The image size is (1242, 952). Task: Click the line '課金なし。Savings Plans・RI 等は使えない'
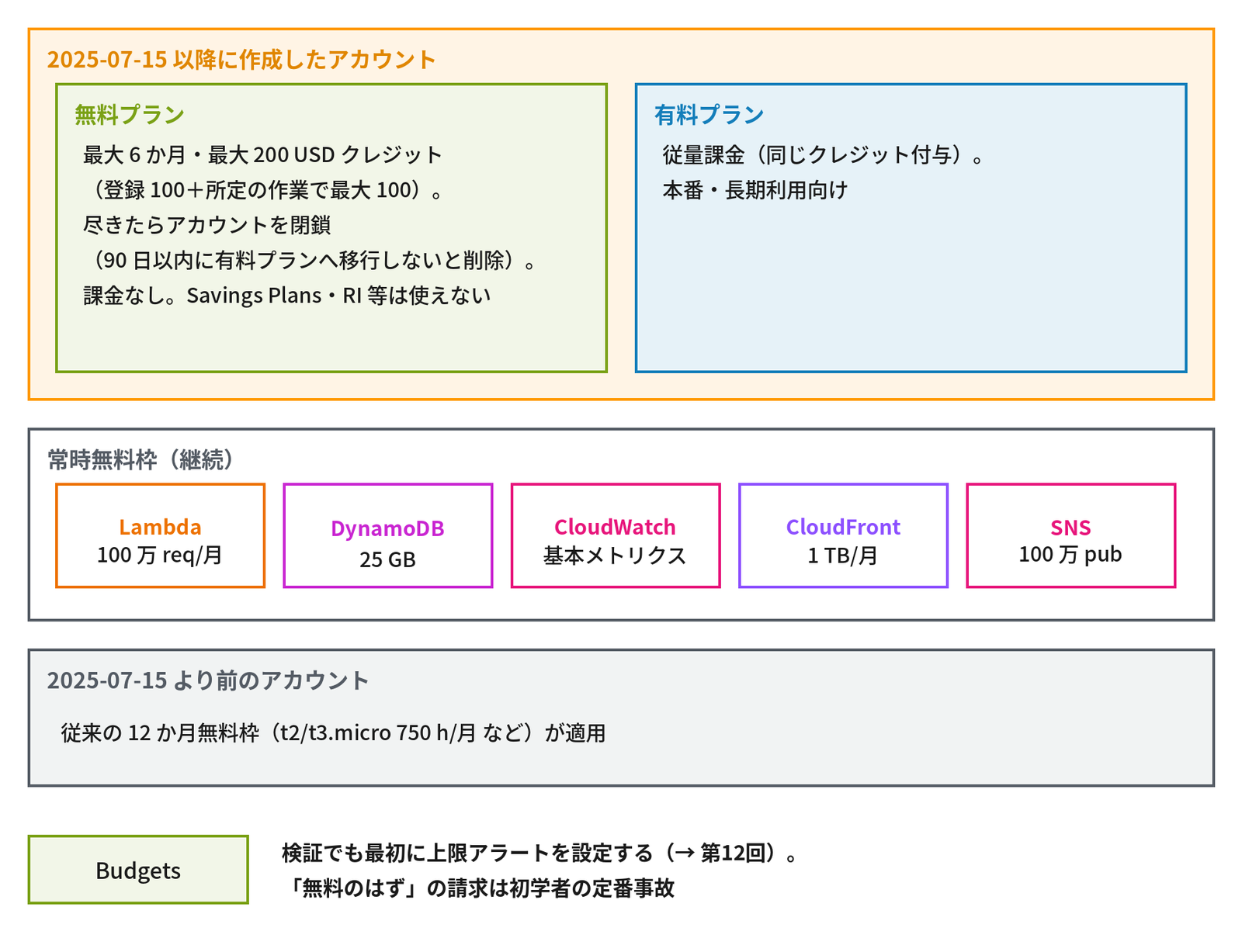pos(287,296)
